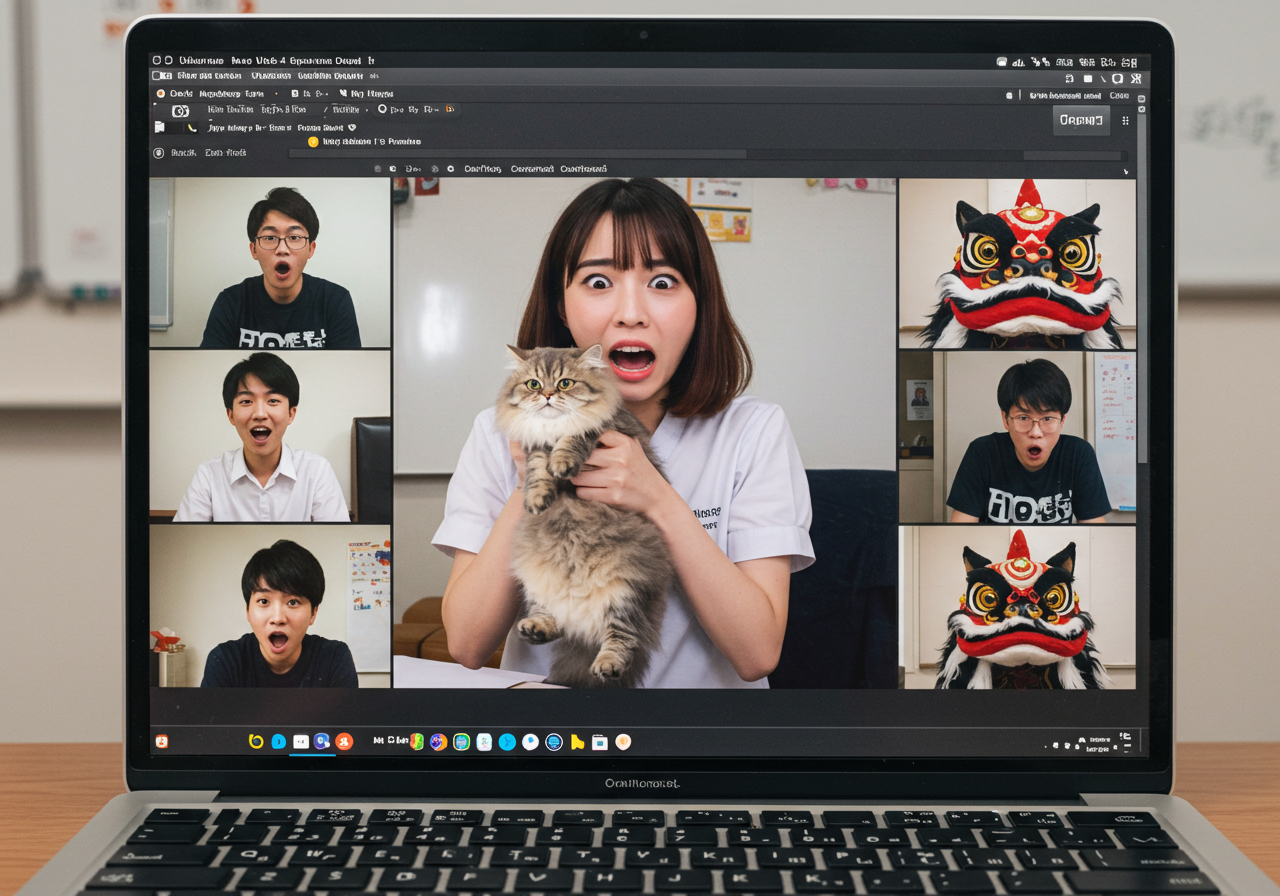This screenshot has height=896, width=1280.
Task: Select the first tab above main video
Action: tap(483, 169)
